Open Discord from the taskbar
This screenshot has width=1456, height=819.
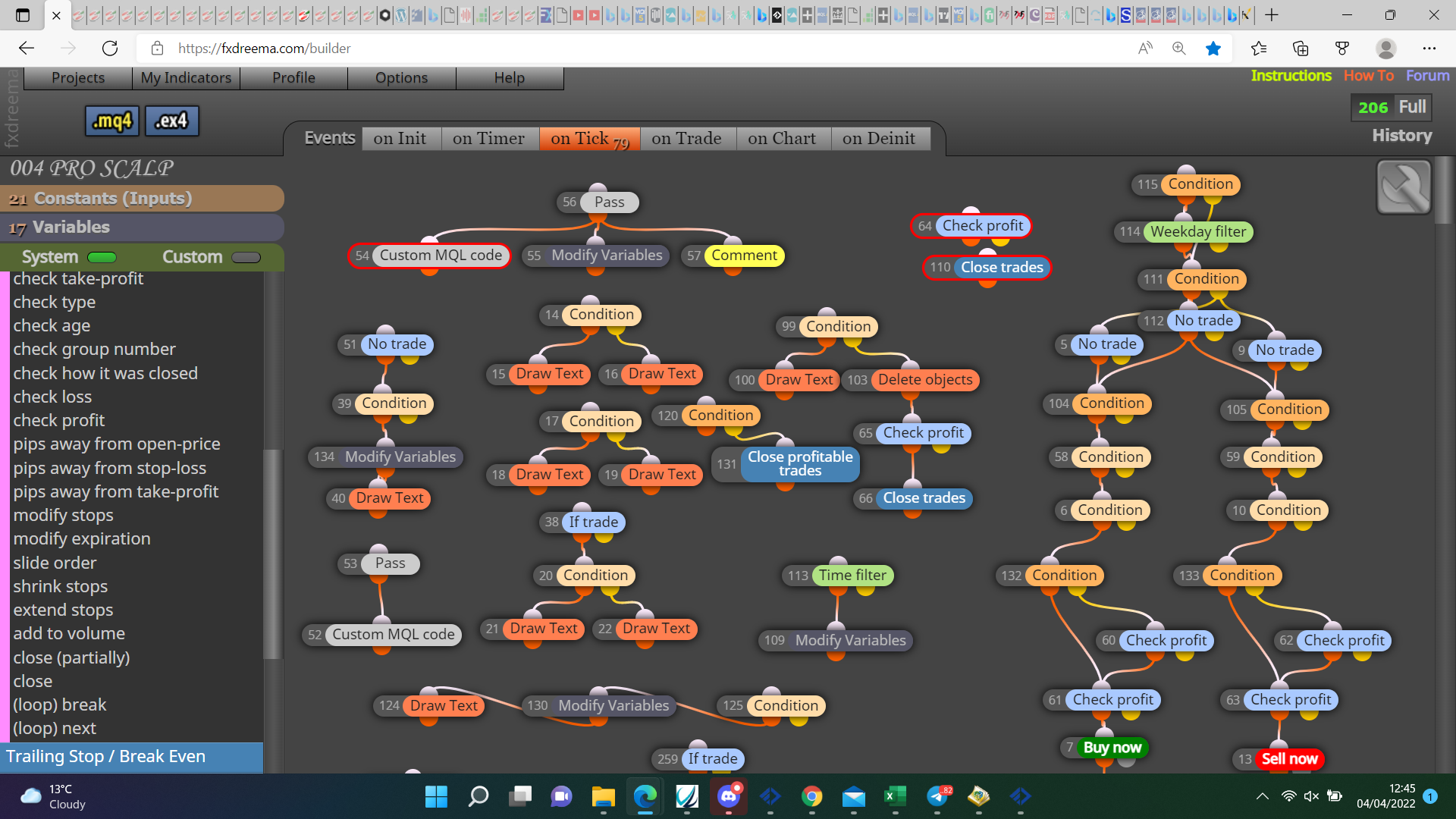(x=729, y=796)
